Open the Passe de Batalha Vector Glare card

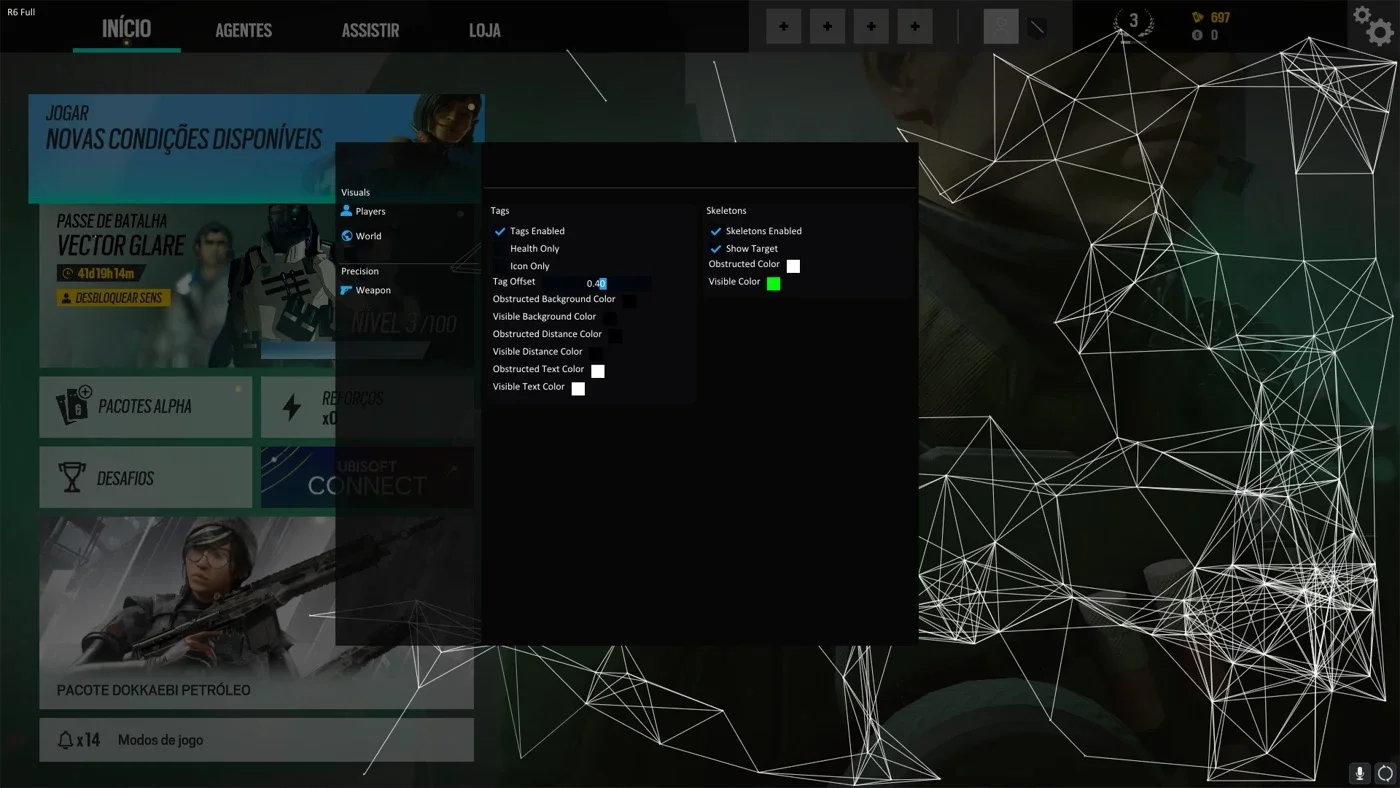coord(256,286)
